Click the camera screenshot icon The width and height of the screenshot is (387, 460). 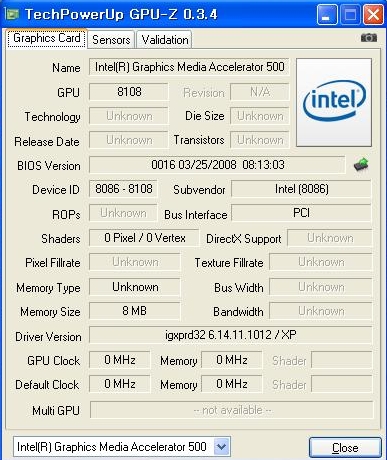pyautogui.click(x=369, y=38)
